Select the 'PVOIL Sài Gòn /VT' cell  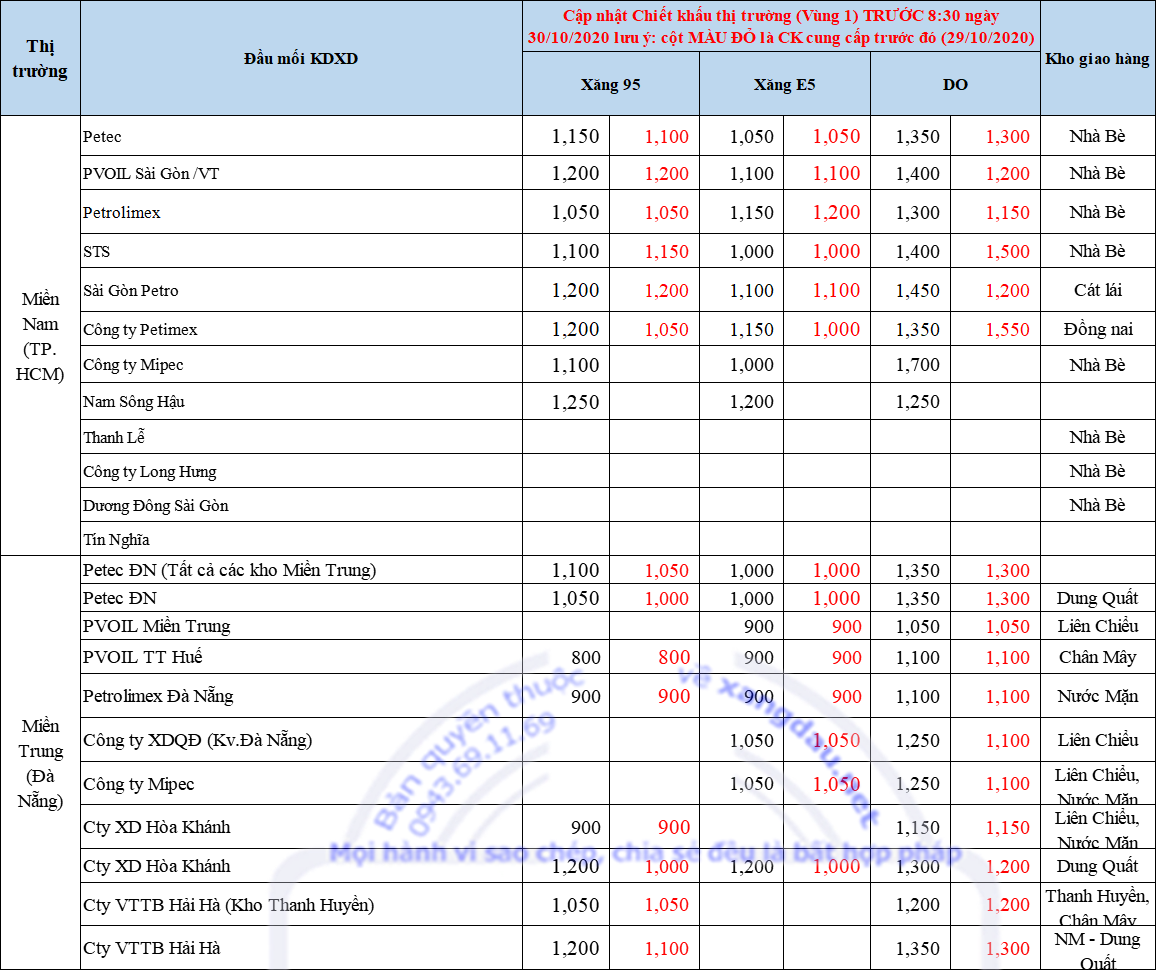(301, 172)
